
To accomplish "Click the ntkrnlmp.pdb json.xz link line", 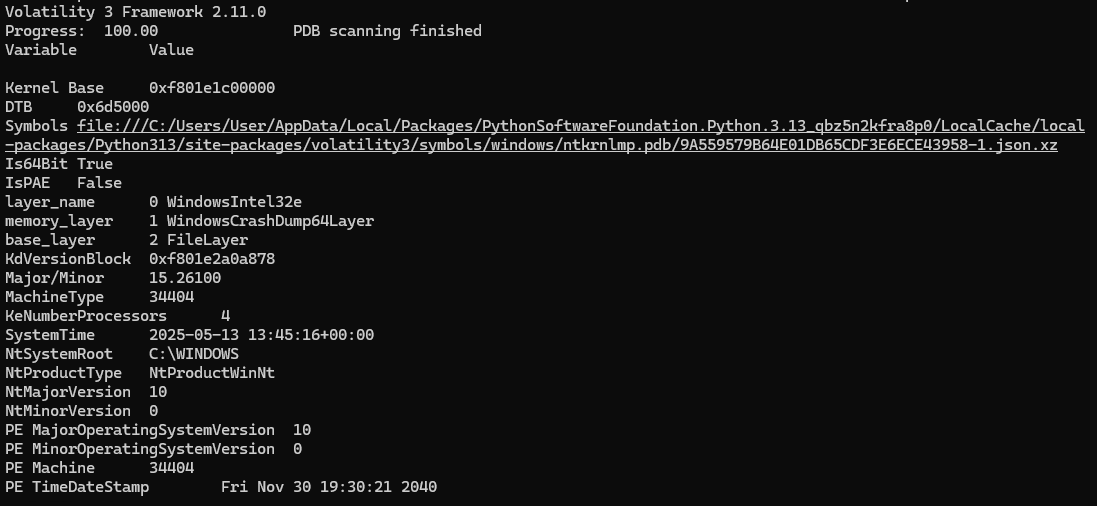I will [531, 145].
